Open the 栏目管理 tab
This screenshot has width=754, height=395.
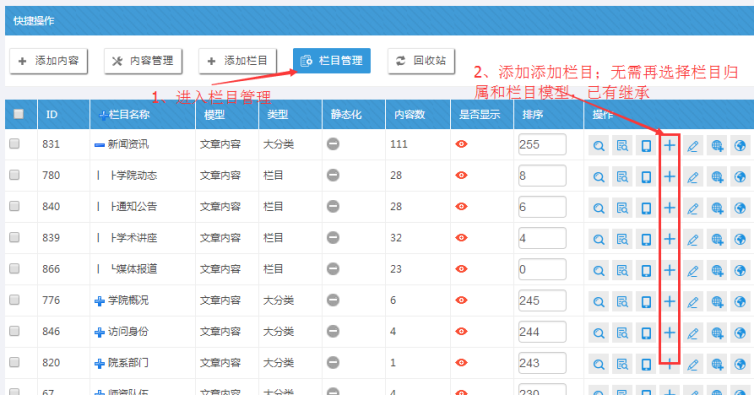coord(332,61)
